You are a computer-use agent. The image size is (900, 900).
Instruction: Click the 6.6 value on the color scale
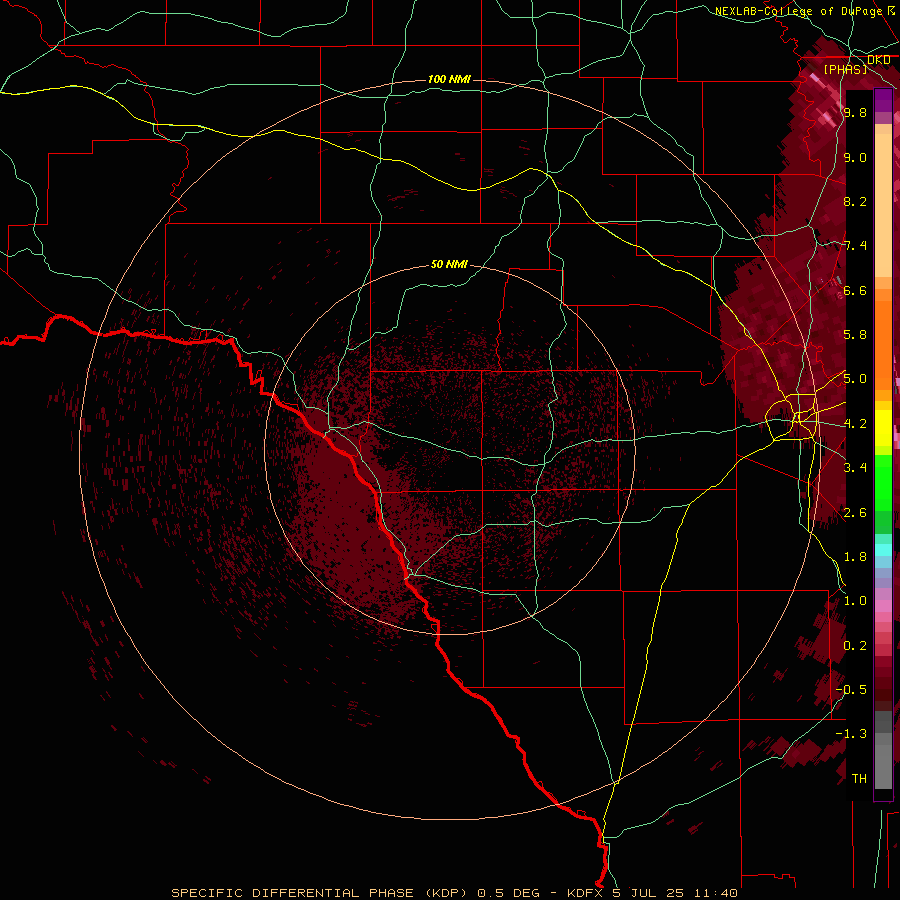click(855, 290)
